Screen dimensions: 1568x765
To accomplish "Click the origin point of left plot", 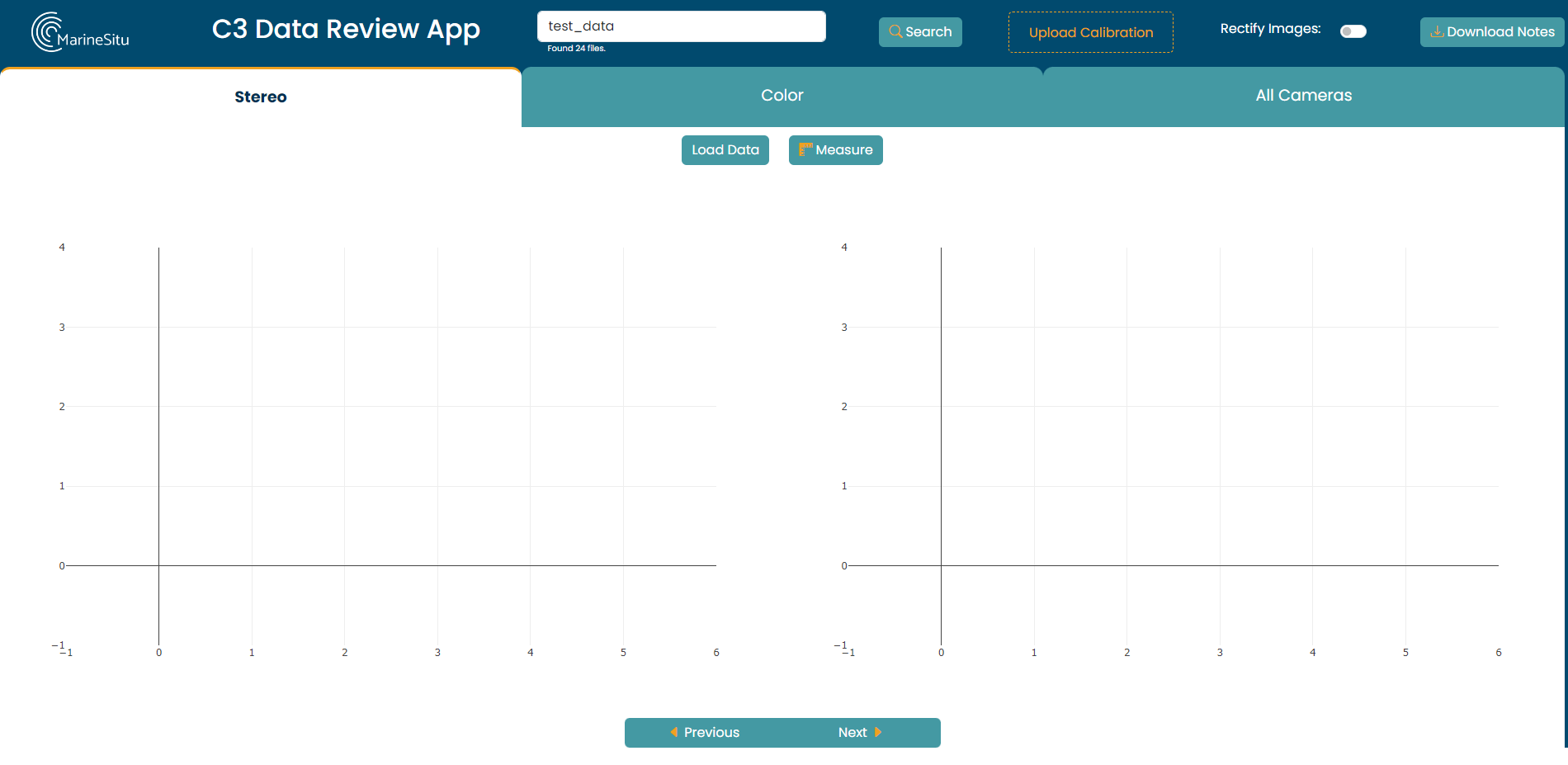I will (159, 566).
